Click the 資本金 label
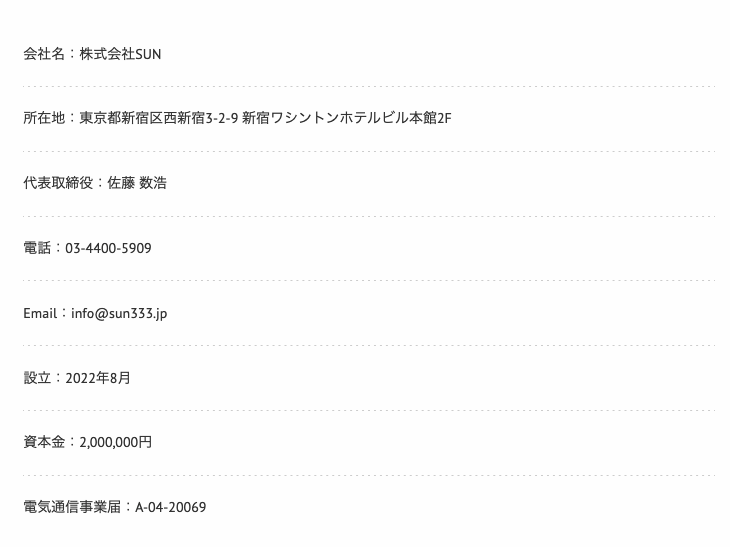The height and width of the screenshot is (547, 730). coord(44,442)
